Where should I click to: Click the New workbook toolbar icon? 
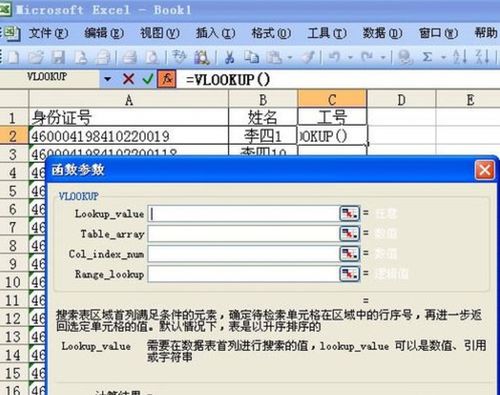tap(13, 57)
